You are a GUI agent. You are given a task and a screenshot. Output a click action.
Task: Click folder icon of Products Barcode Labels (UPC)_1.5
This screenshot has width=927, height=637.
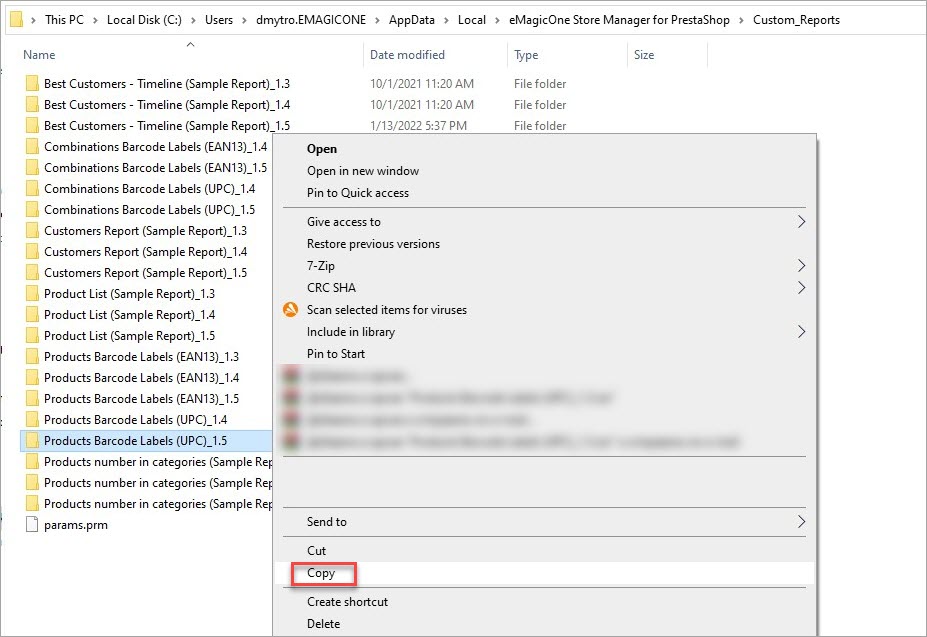tap(32, 440)
